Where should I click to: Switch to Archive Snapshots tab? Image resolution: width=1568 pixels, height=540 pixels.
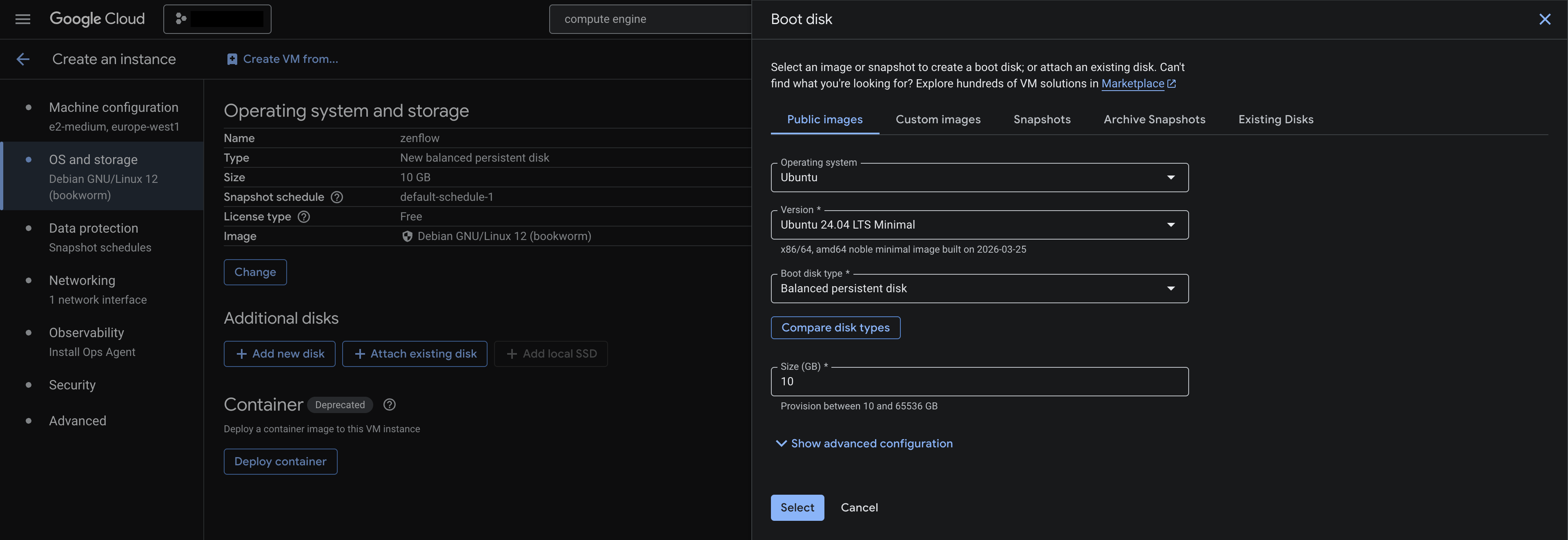1154,119
